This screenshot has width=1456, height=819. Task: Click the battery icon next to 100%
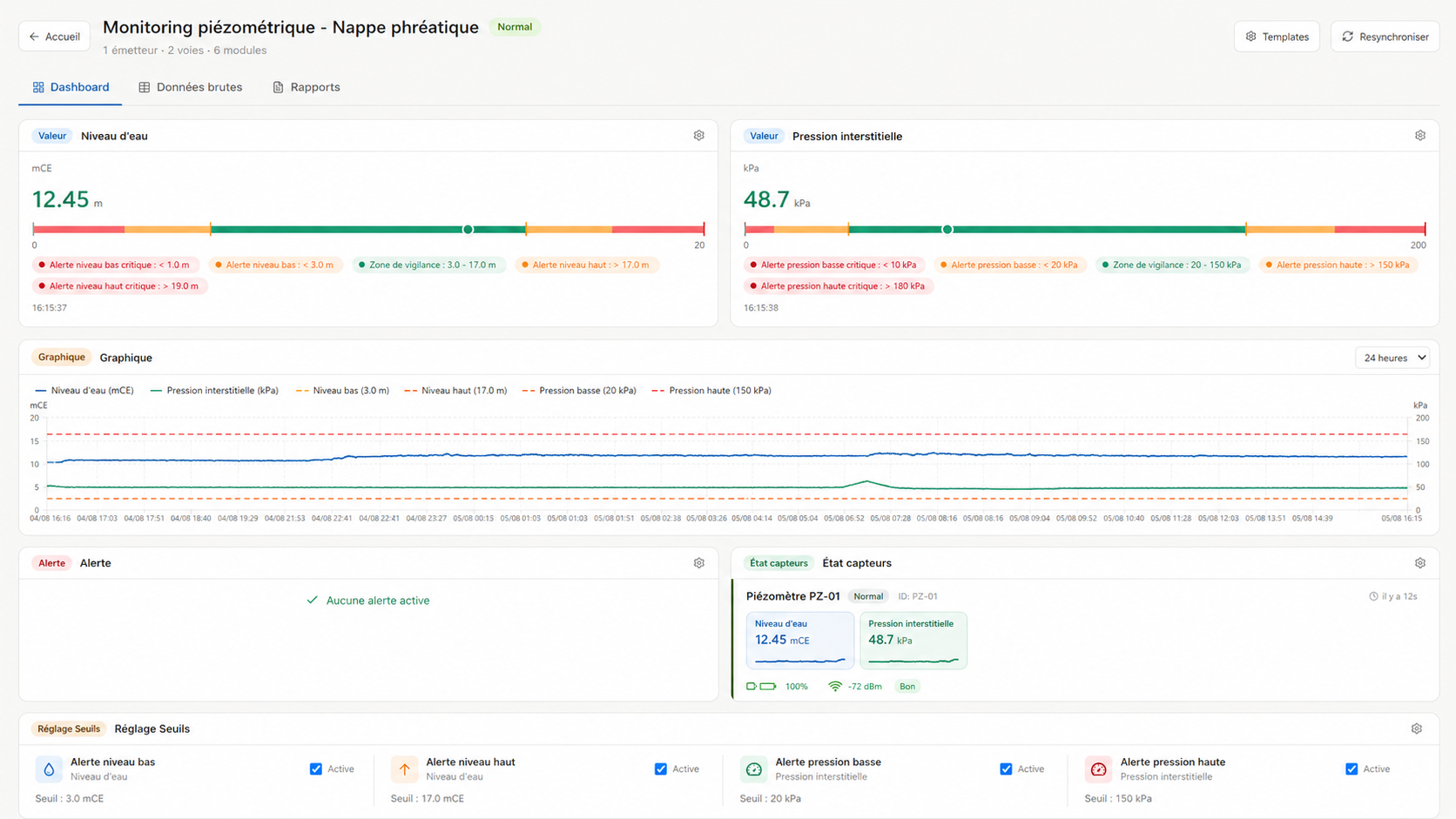[761, 687]
